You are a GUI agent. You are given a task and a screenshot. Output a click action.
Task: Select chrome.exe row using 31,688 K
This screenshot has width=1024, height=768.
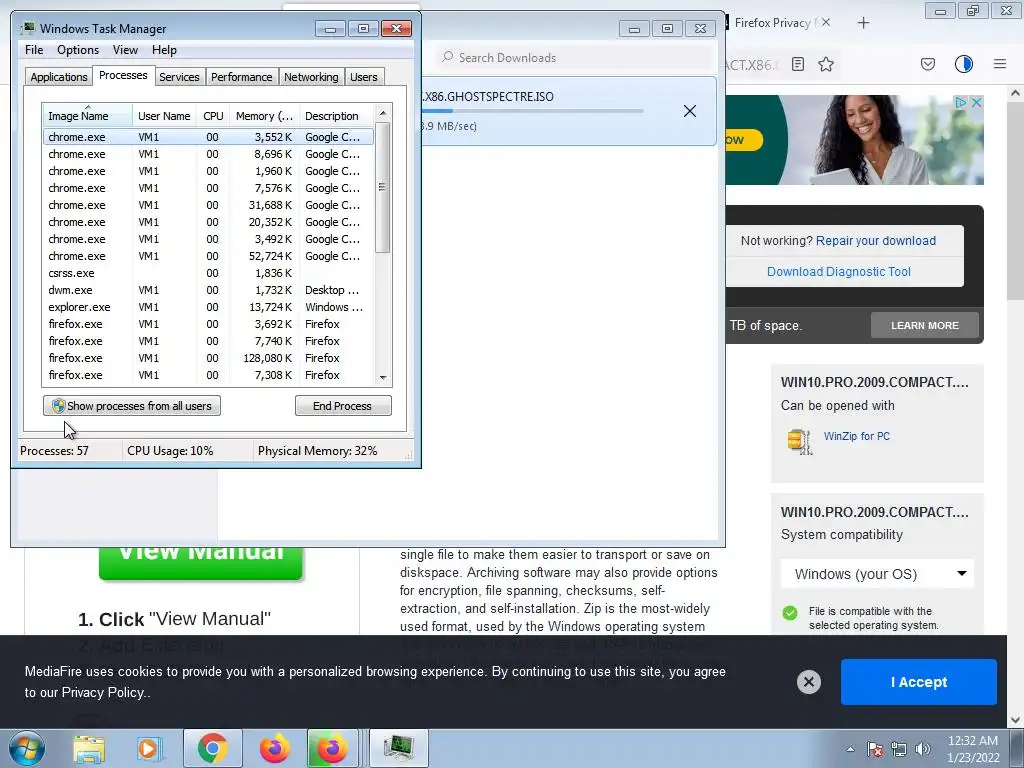tap(208, 205)
